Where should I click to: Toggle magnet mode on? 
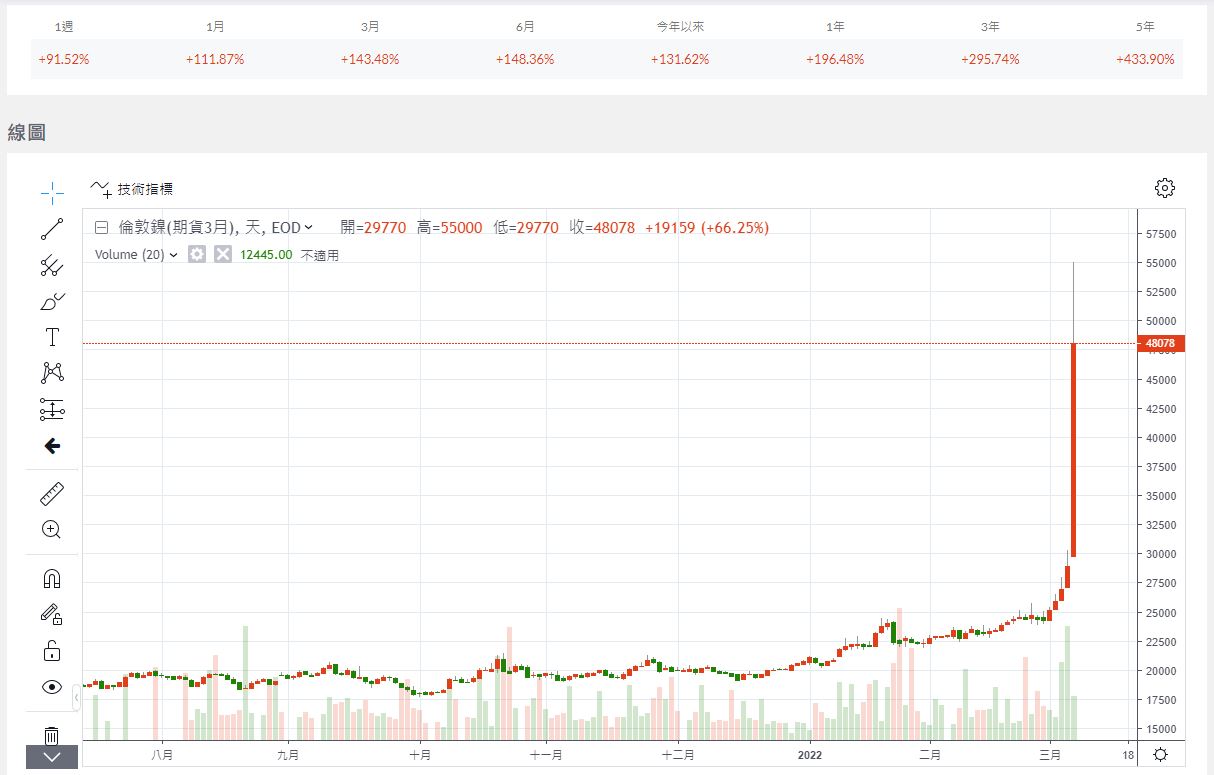click(x=52, y=578)
